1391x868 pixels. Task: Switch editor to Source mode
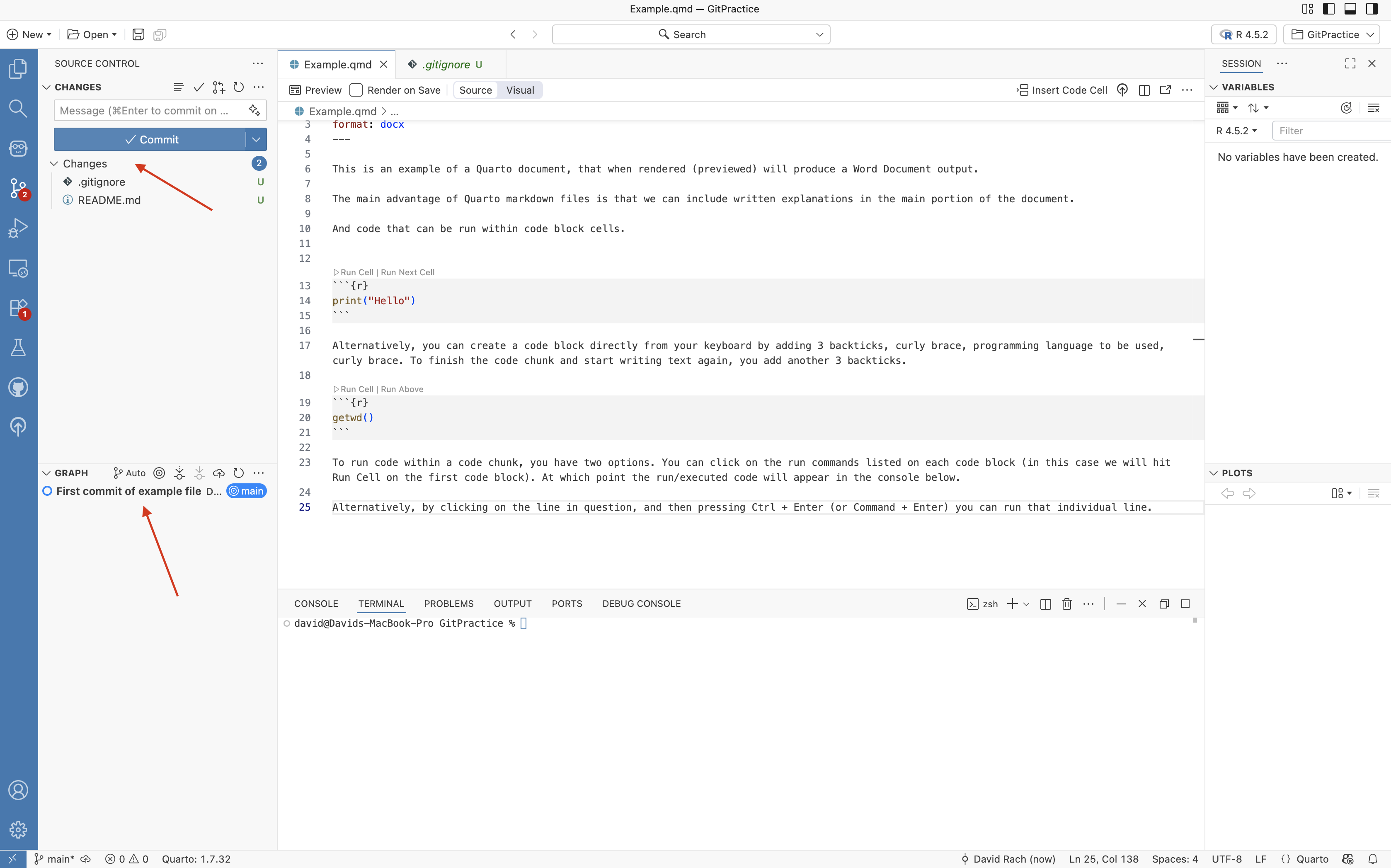pyautogui.click(x=475, y=90)
